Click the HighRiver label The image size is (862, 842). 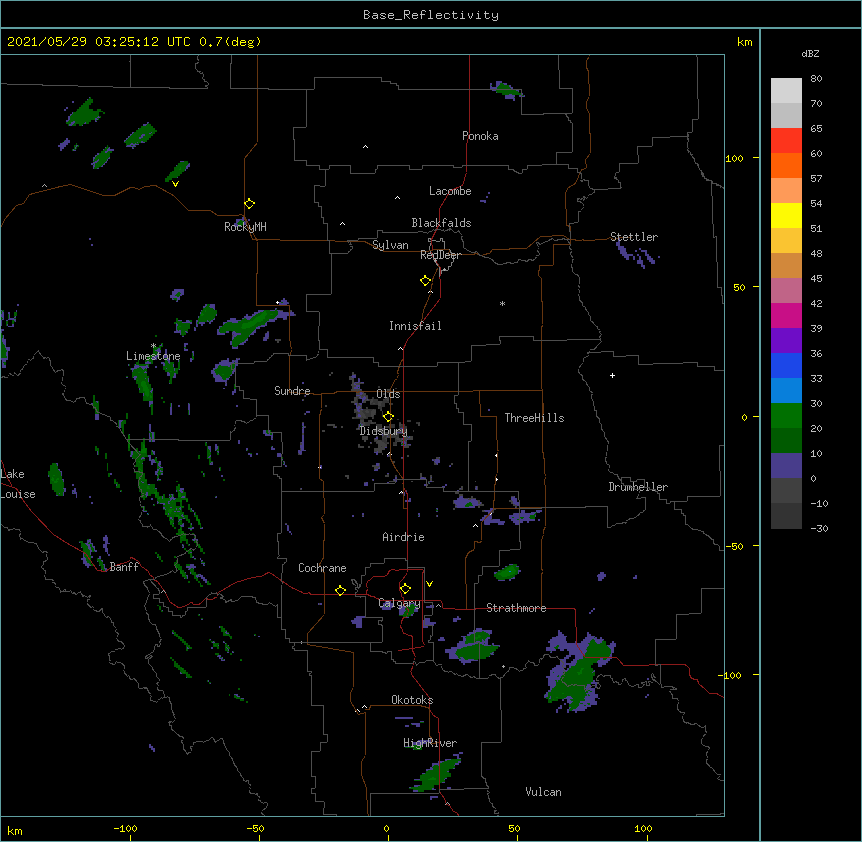[430, 743]
